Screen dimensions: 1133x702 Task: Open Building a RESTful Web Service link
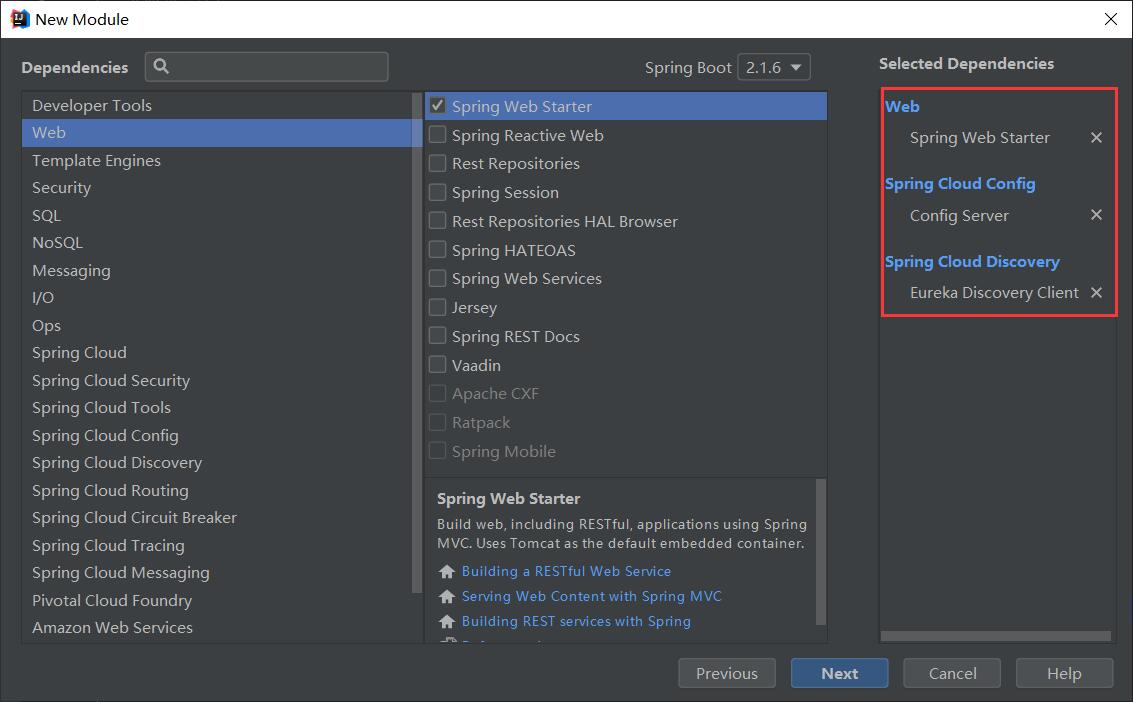point(566,571)
